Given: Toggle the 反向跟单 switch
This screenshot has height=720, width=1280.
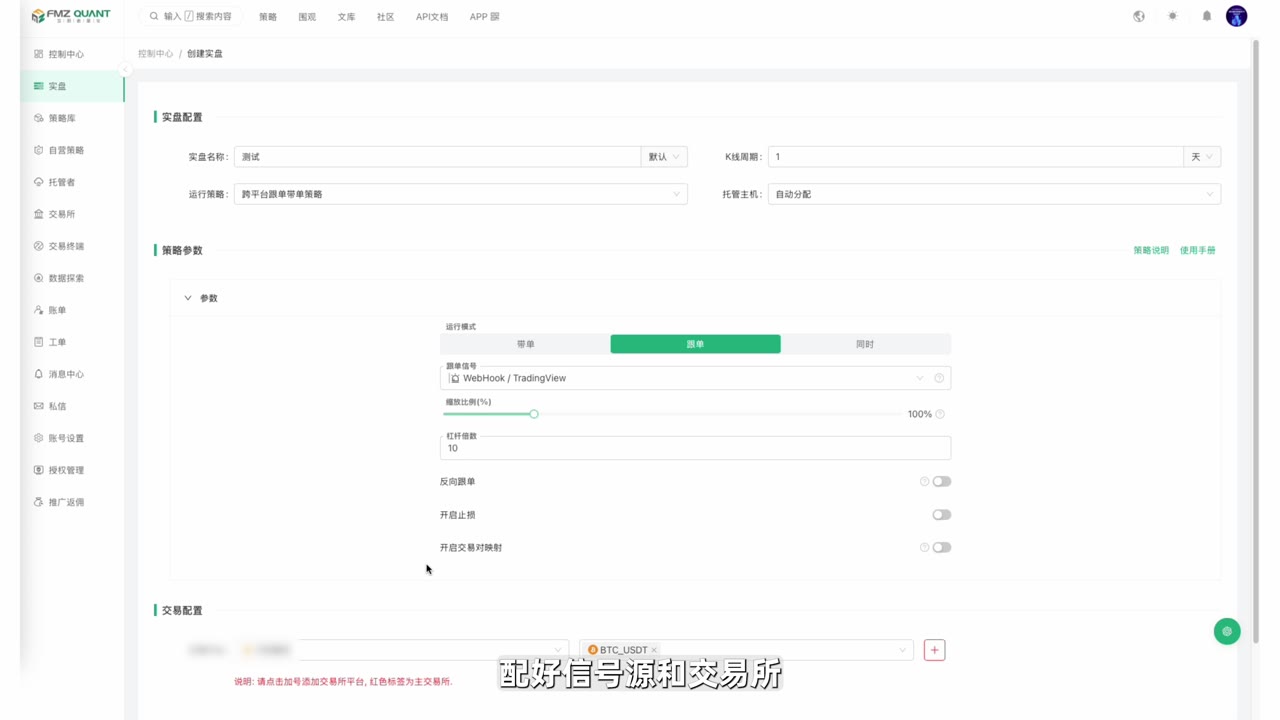Looking at the screenshot, I should [942, 481].
